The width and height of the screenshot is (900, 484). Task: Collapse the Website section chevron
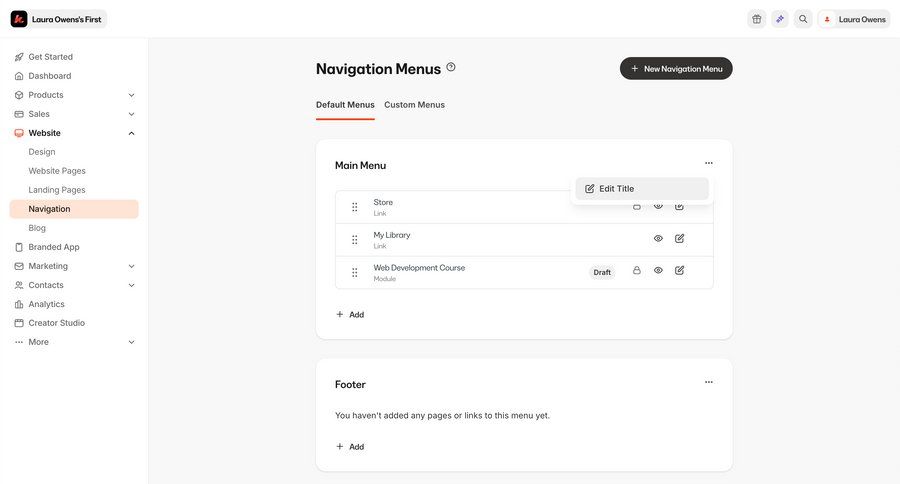click(x=131, y=133)
